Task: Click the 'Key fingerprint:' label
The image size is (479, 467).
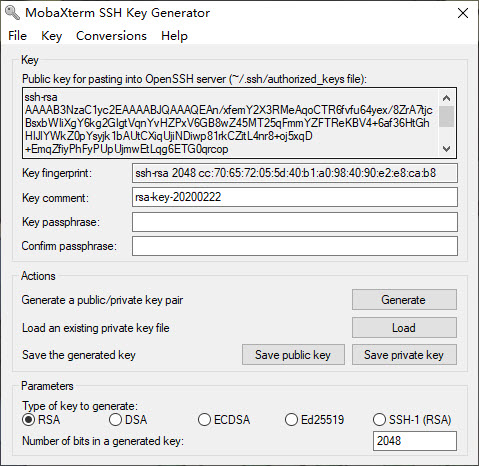Action: 57,173
